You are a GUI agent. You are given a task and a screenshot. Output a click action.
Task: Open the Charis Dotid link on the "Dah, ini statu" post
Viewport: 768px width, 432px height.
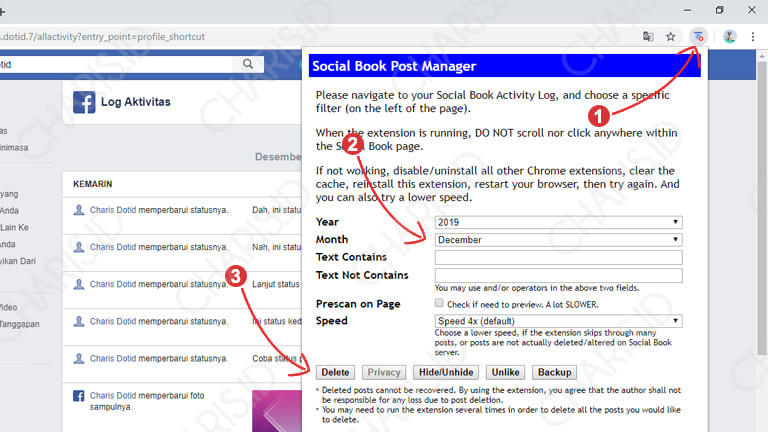click(x=113, y=210)
